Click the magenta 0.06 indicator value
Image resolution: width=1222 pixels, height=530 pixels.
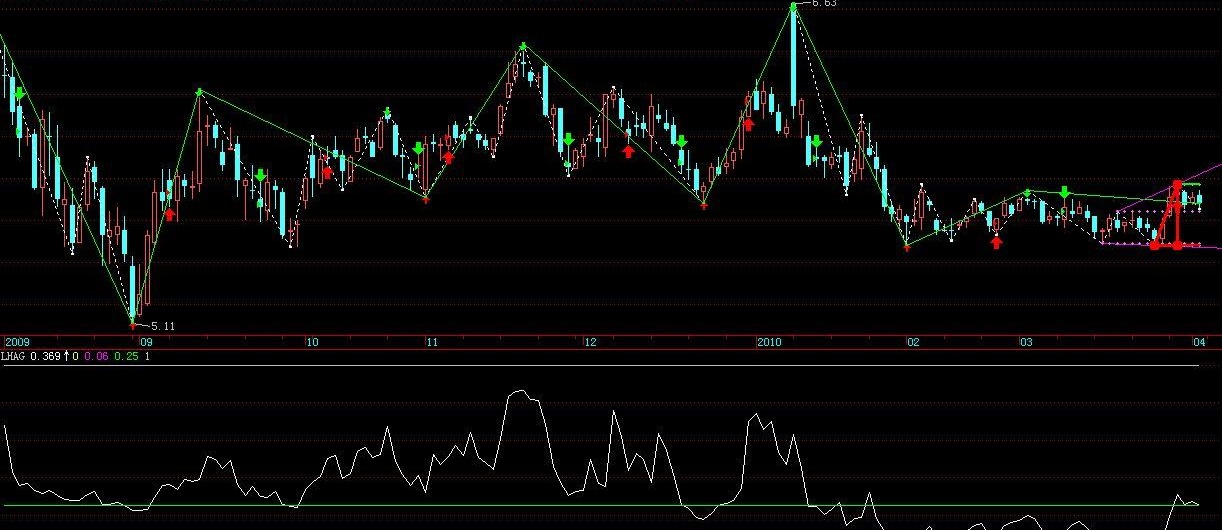[96, 356]
